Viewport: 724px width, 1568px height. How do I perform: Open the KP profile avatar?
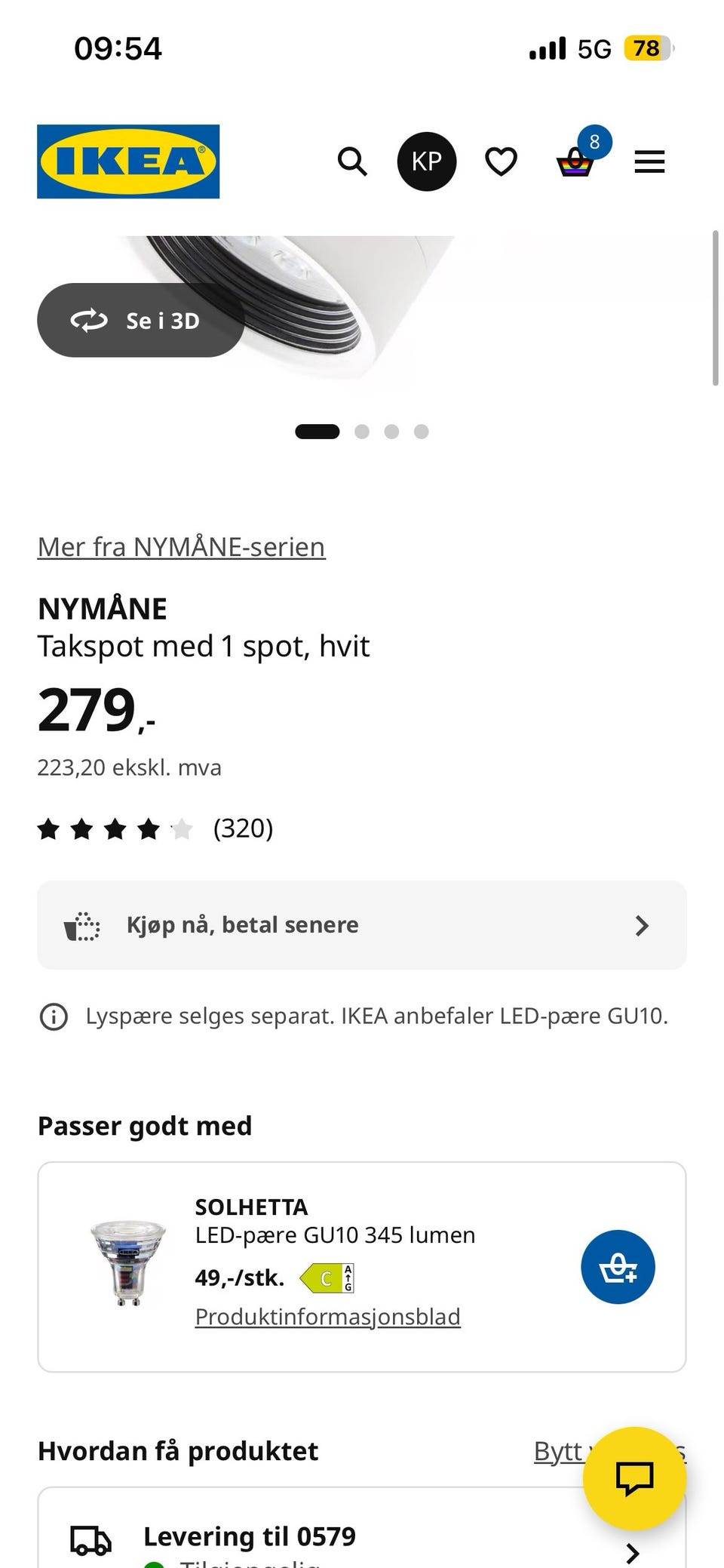click(427, 161)
